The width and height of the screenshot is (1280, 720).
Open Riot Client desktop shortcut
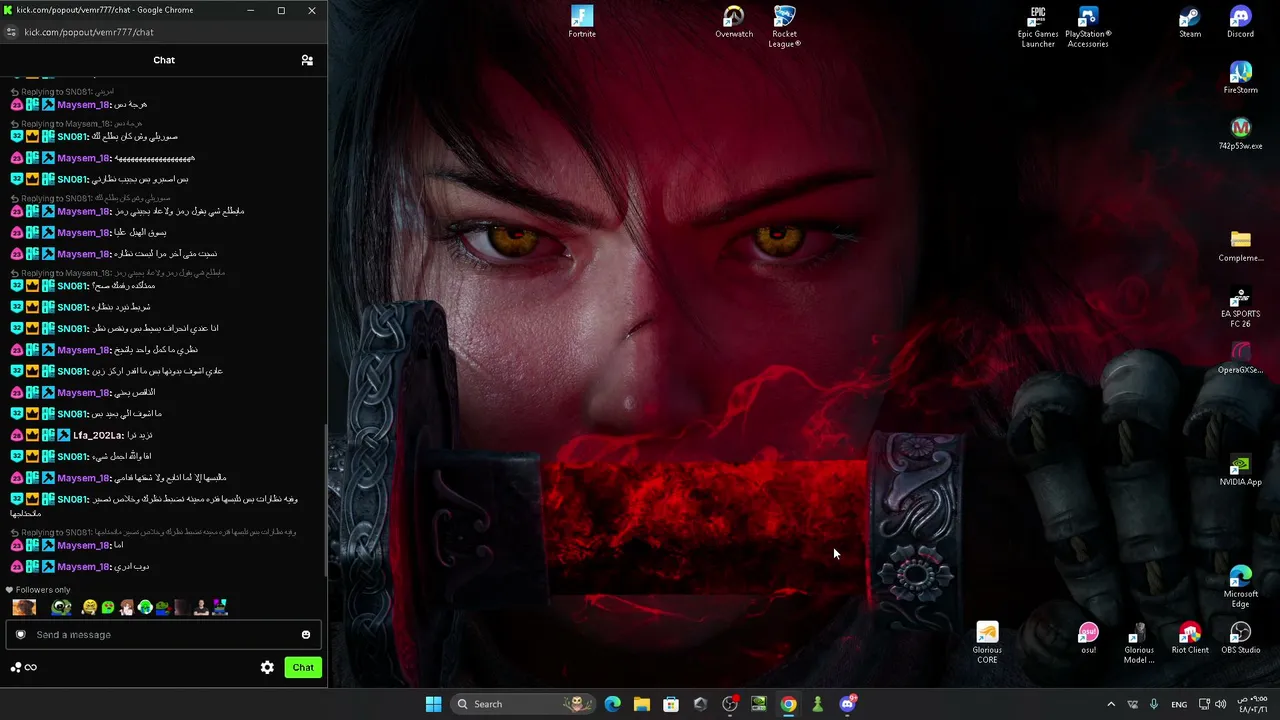pos(1190,637)
